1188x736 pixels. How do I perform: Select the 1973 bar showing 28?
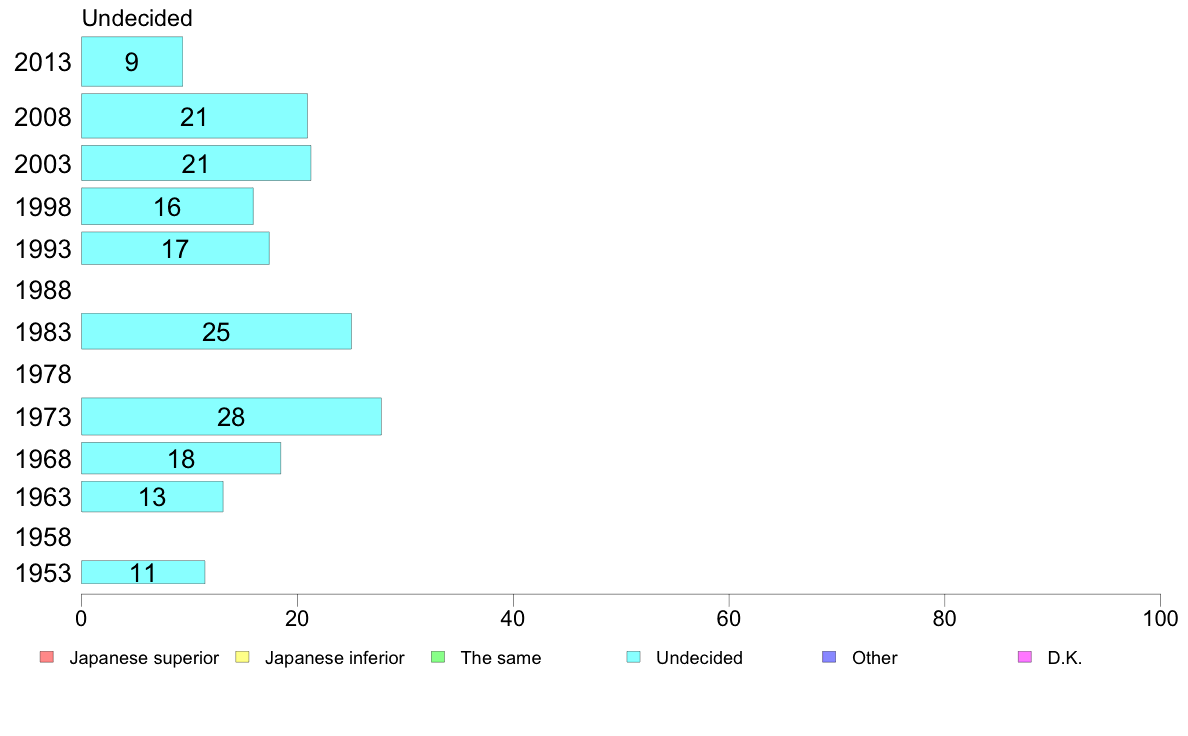pyautogui.click(x=231, y=416)
